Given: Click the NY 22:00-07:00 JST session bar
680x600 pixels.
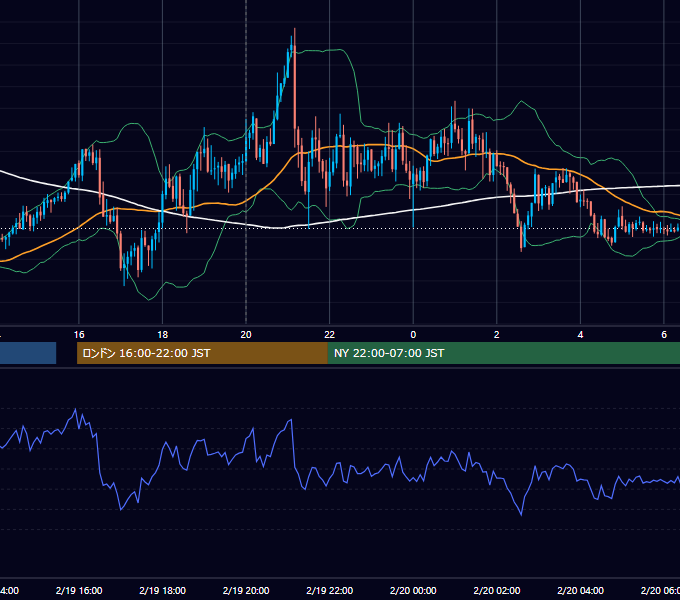Looking at the screenshot, I should (503, 353).
